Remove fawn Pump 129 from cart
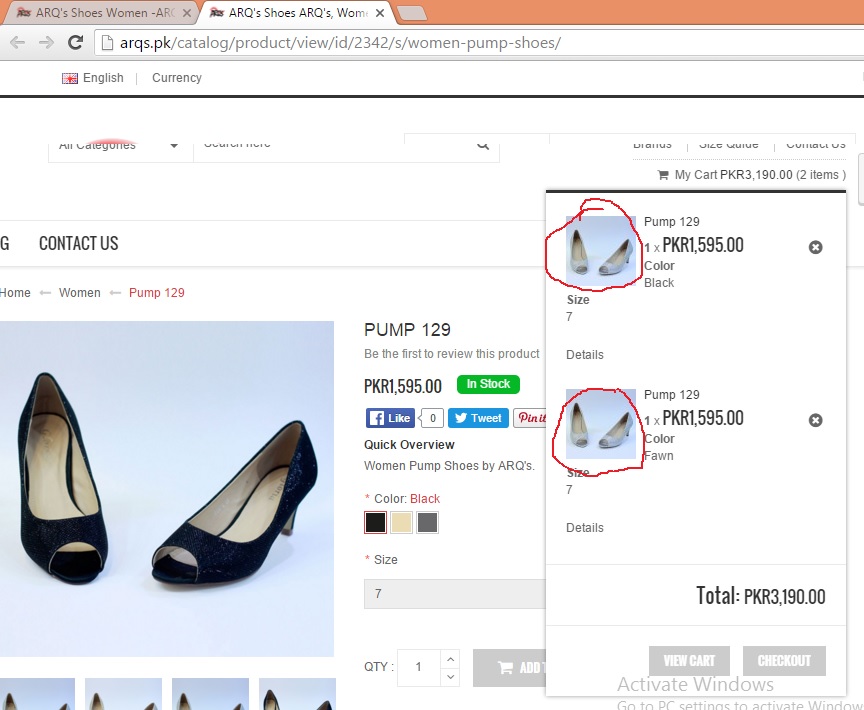Viewport: 864px width, 710px height. (x=815, y=421)
